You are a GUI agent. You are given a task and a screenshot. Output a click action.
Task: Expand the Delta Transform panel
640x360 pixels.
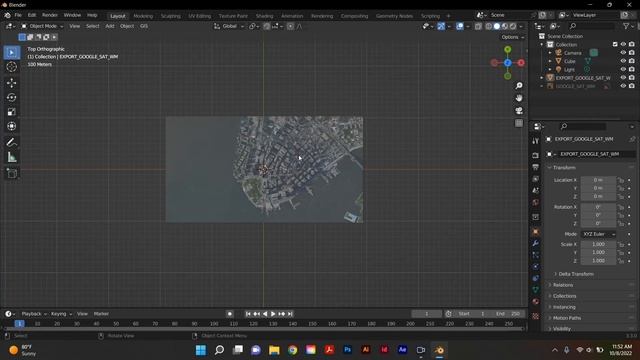click(576, 274)
